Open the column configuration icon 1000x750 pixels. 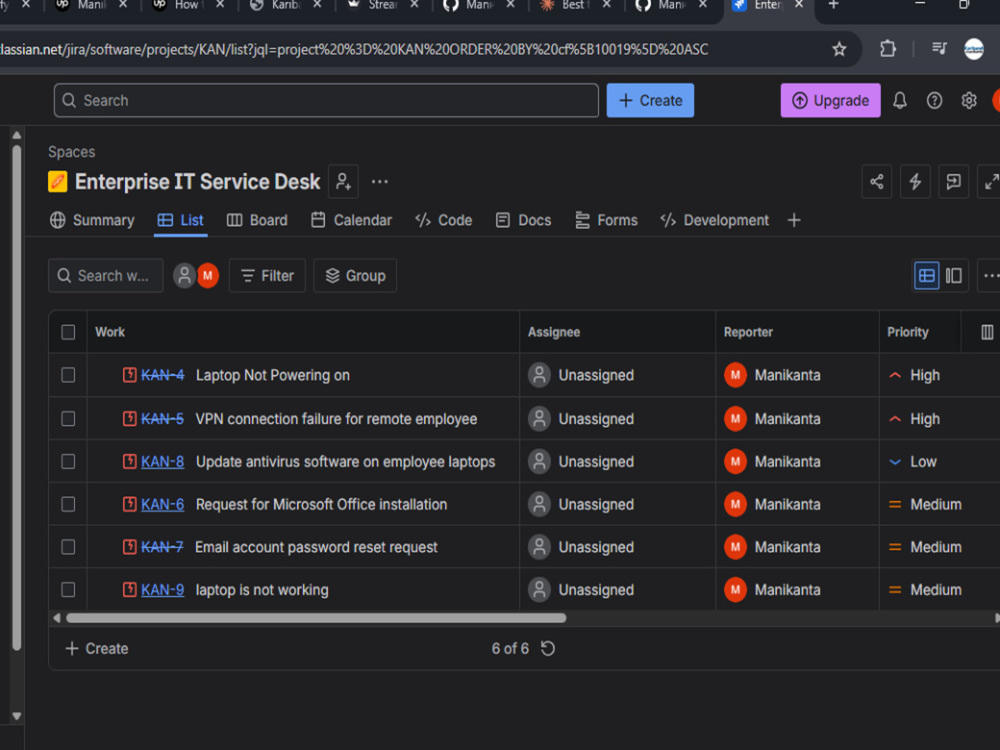(987, 332)
